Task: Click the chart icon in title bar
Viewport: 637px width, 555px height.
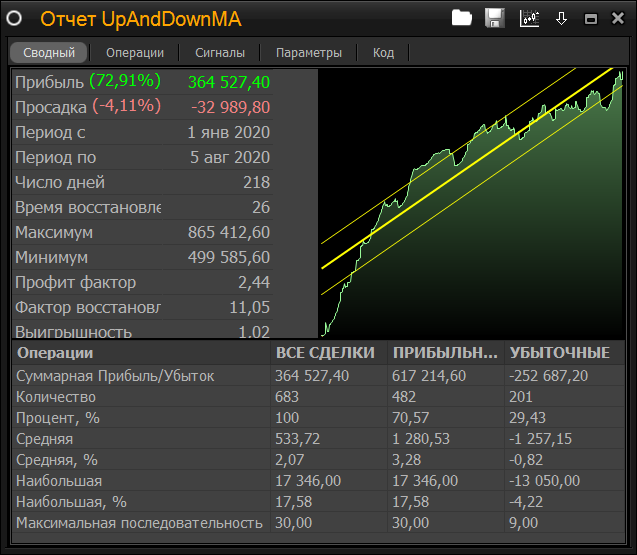Action: 529,18
